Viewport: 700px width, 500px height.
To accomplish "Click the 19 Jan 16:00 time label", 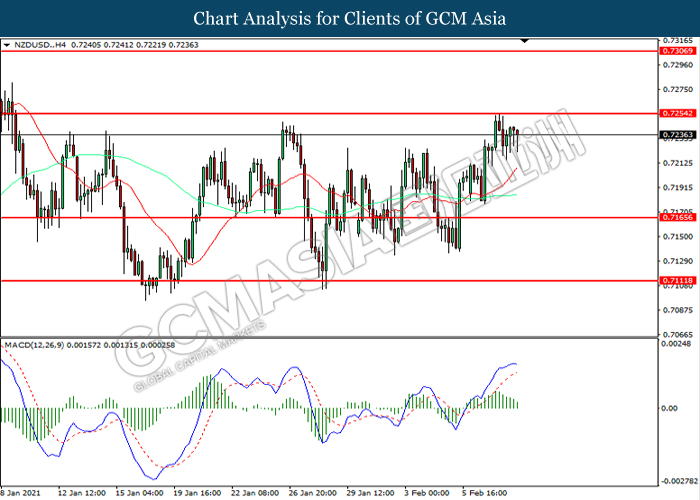I will pos(200,493).
